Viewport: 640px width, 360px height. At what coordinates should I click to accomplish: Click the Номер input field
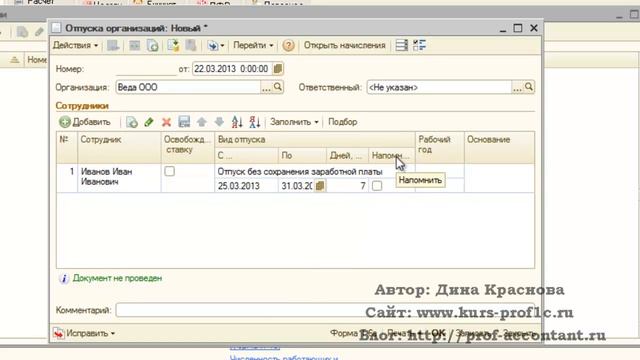click(146, 69)
